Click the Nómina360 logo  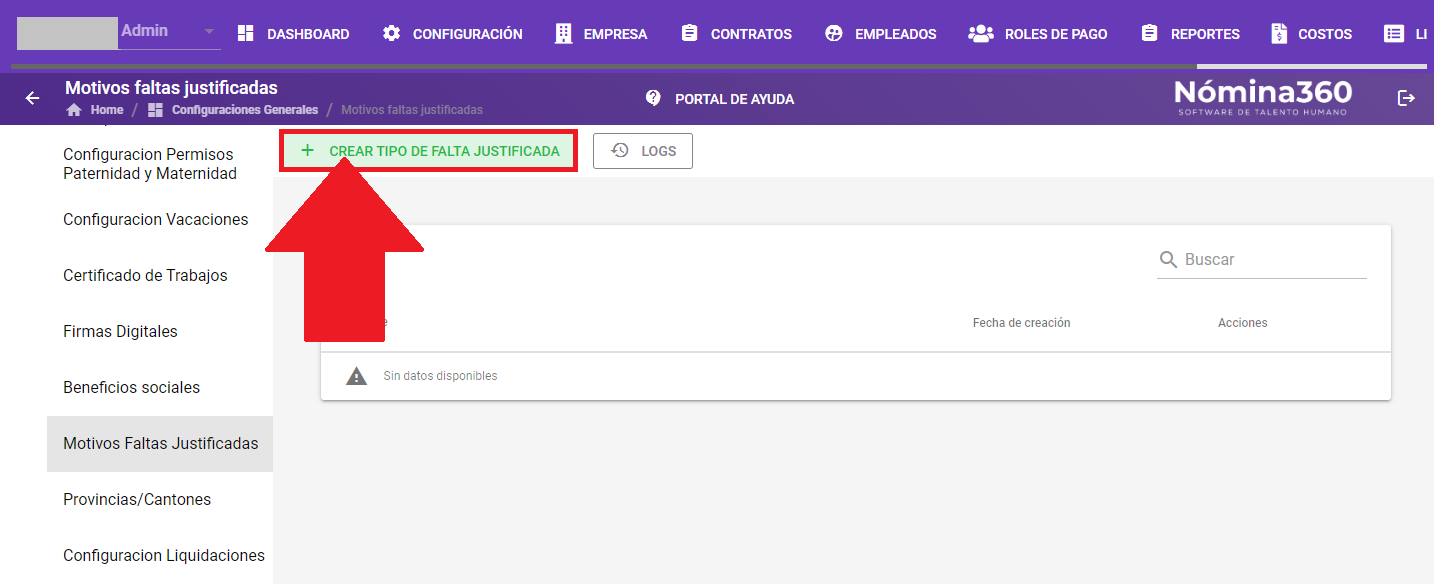[1263, 97]
